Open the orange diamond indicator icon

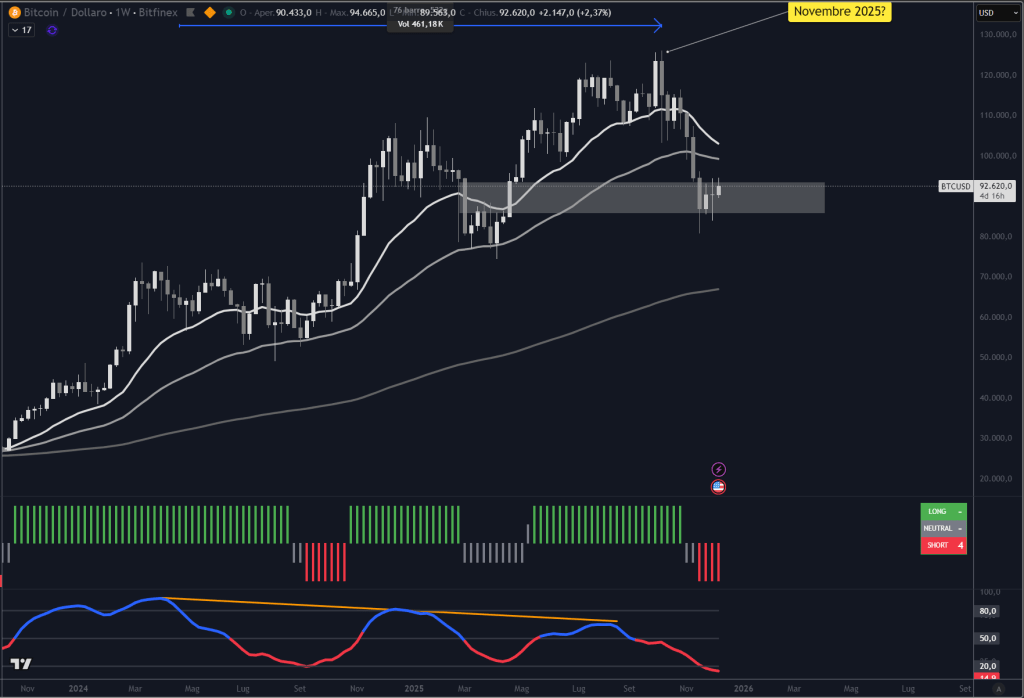click(210, 12)
